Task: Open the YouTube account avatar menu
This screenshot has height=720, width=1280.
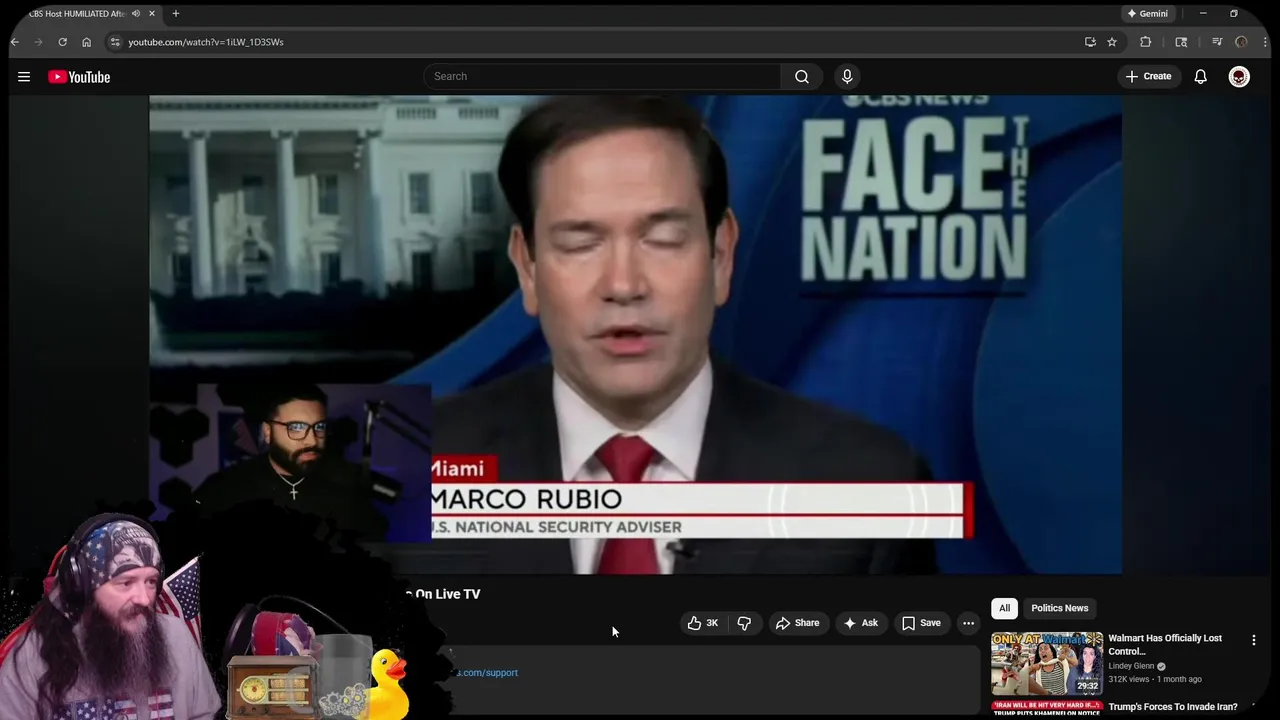Action: (x=1239, y=77)
